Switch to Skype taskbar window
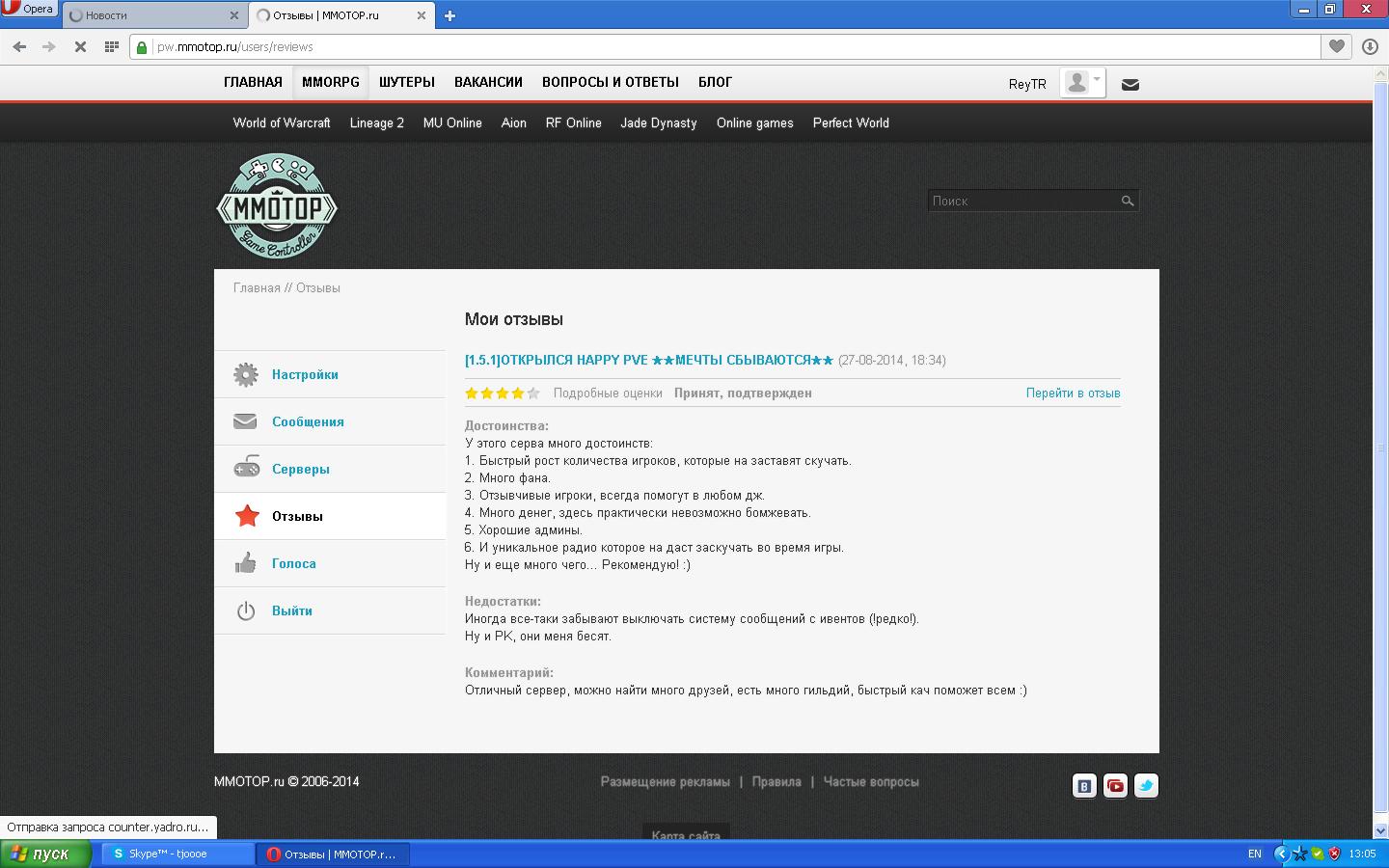Viewport: 1389px width, 868px height. point(177,854)
